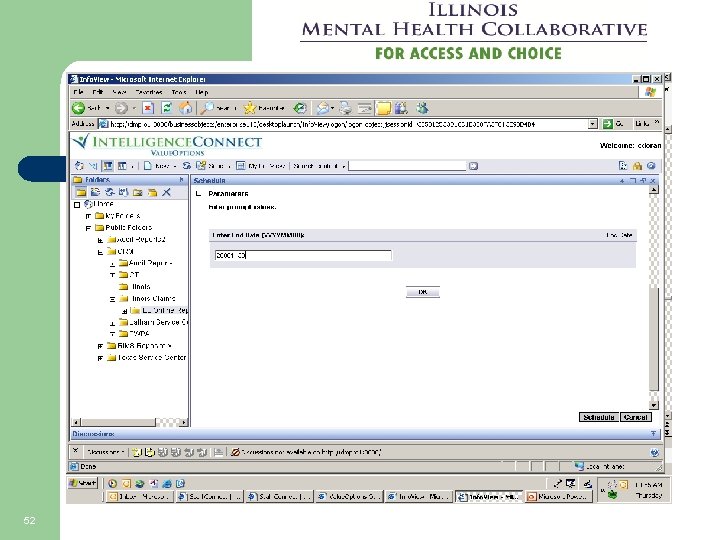Switch to Microsoft PowerPoint taskbar button
Image resolution: width=720 pixels, height=540 pixels.
(x=559, y=496)
